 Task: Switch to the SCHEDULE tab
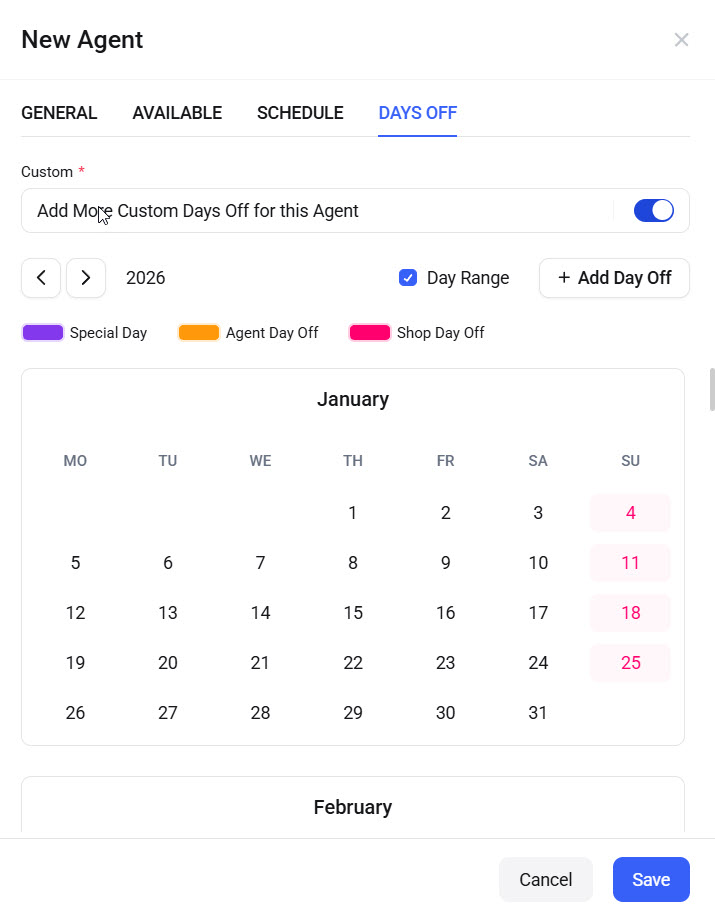pos(300,113)
